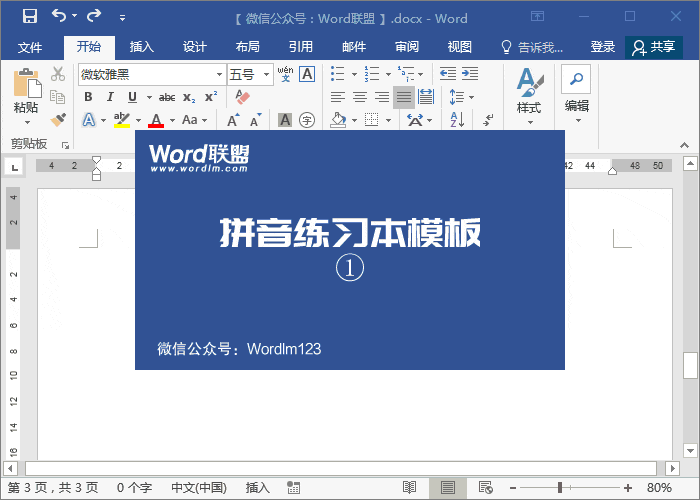The image size is (700, 500).
Task: Increase font size with grow icon
Action: point(233,120)
